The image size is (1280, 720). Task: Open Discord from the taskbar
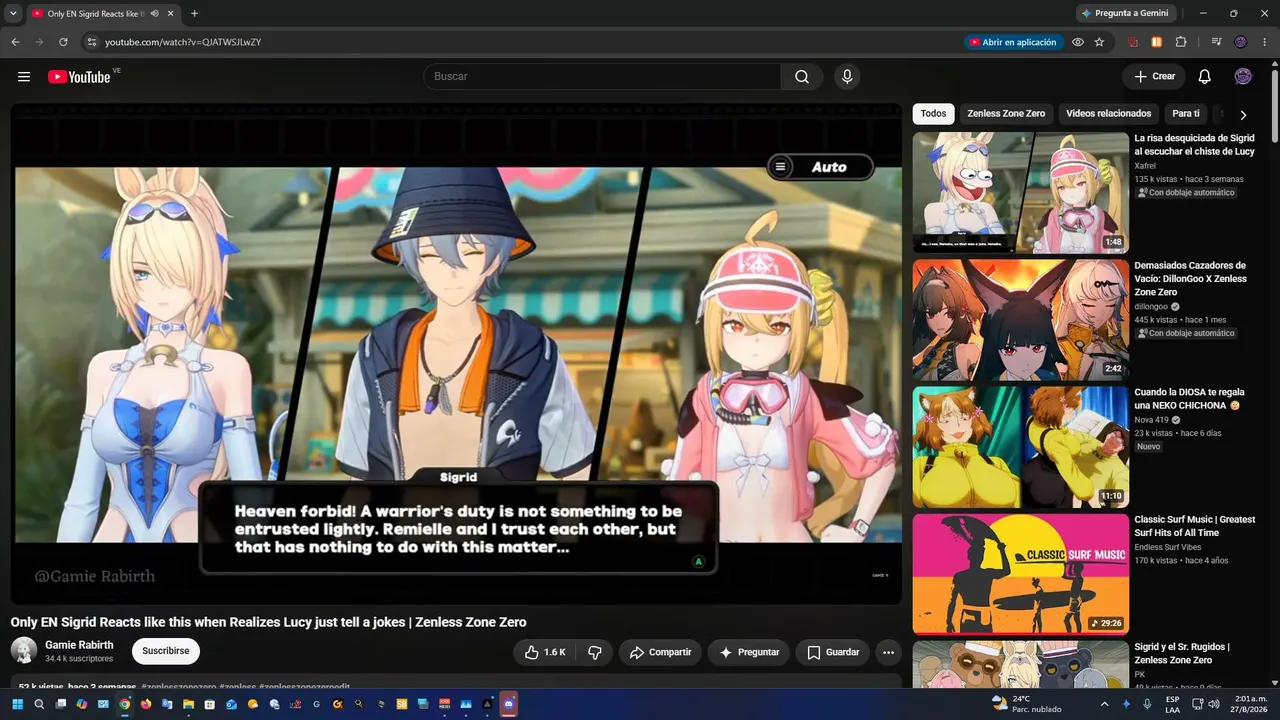pyautogui.click(x=509, y=704)
